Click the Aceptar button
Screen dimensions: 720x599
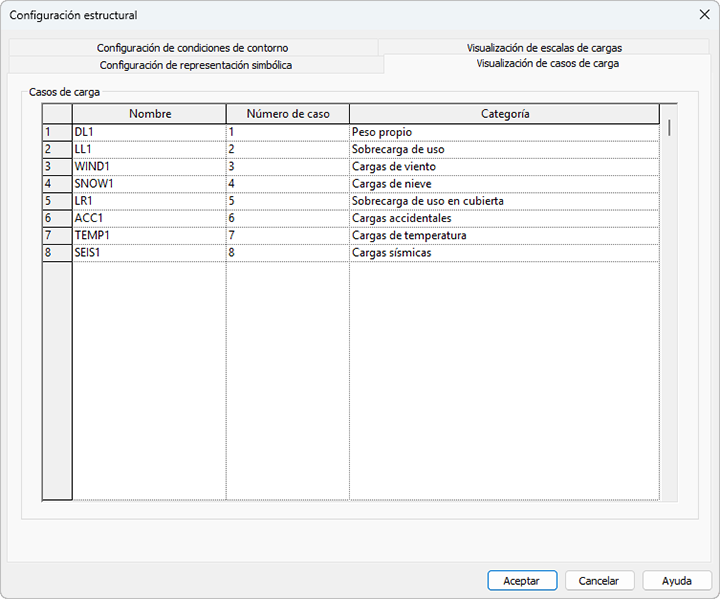(x=522, y=581)
